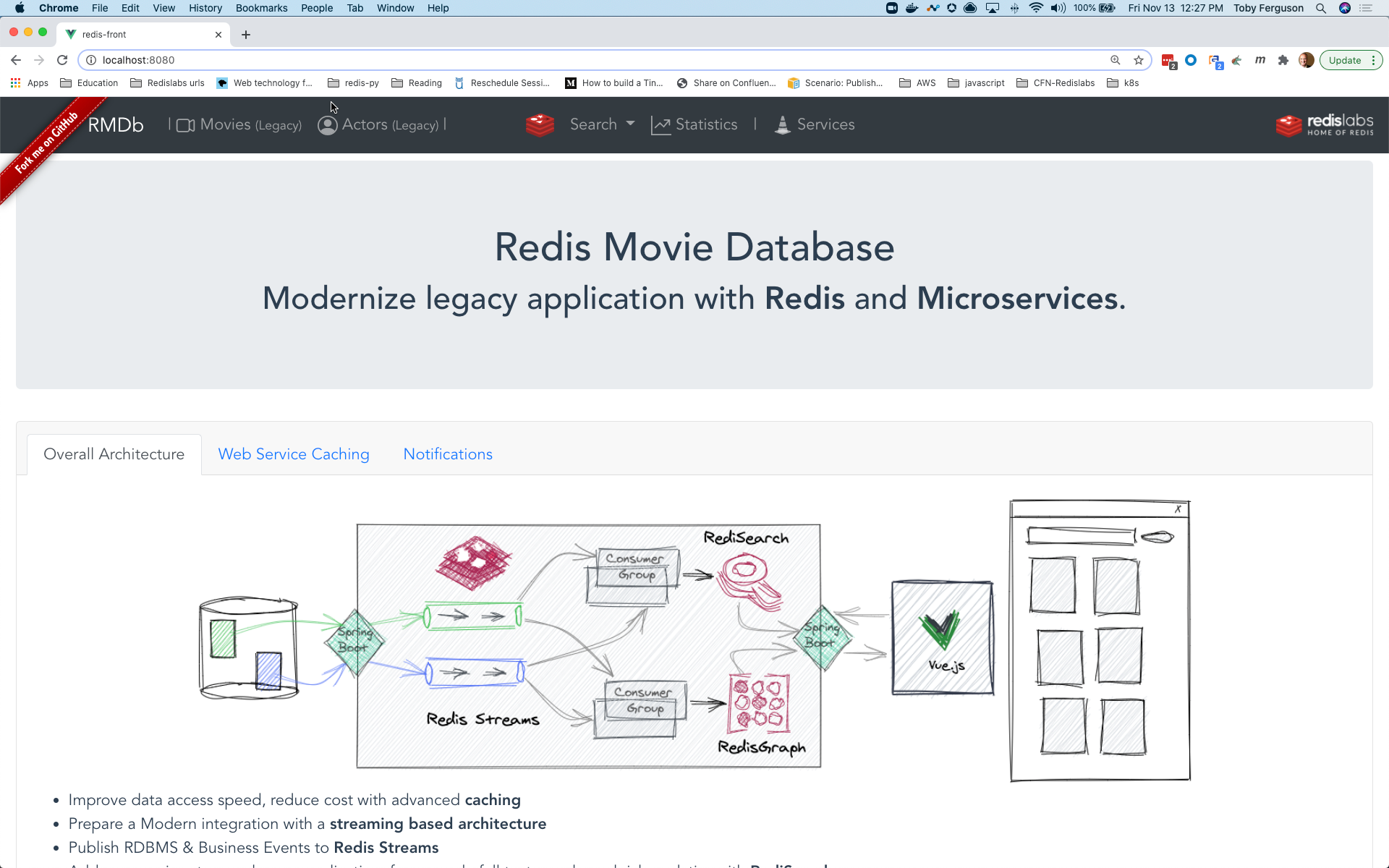Open the Redislabs urls bookmark folder
The height and width of the screenshot is (868, 1389).
167,83
